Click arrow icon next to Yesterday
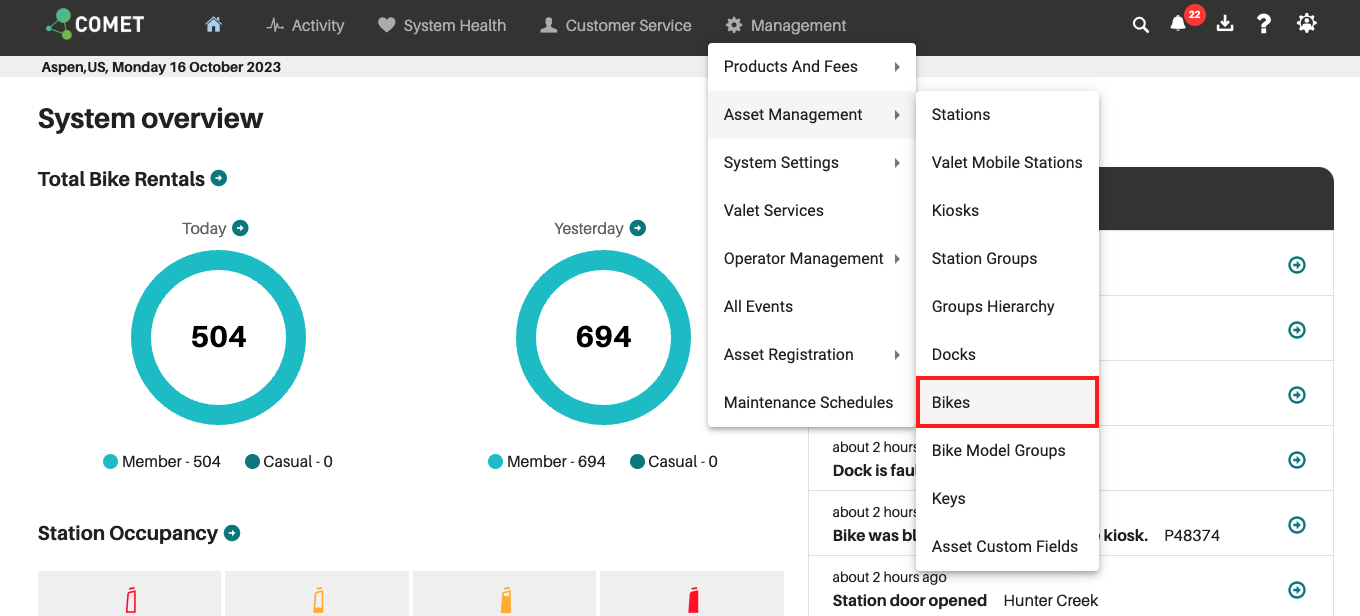This screenshot has height=616, width=1360. (638, 228)
